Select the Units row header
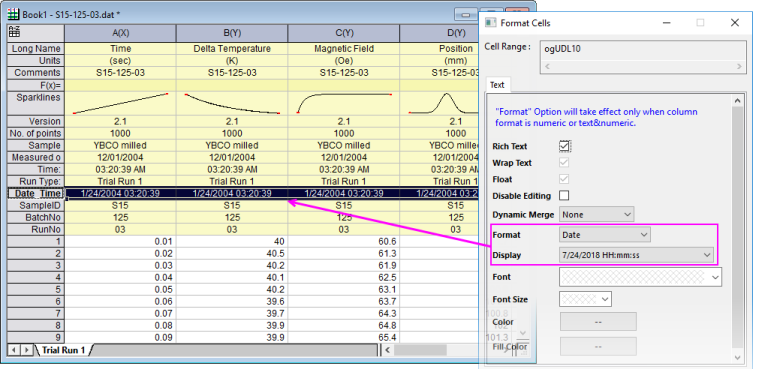Viewport: 758px width, 369px height. (x=36, y=60)
